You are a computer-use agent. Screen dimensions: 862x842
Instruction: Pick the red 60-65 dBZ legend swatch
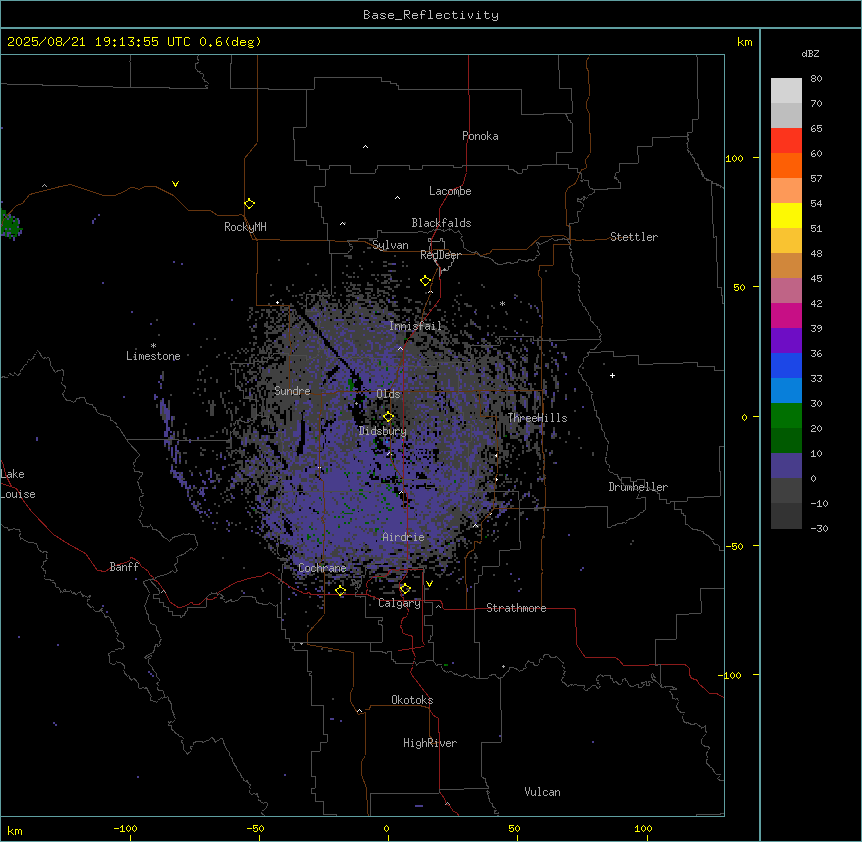pyautogui.click(x=786, y=140)
